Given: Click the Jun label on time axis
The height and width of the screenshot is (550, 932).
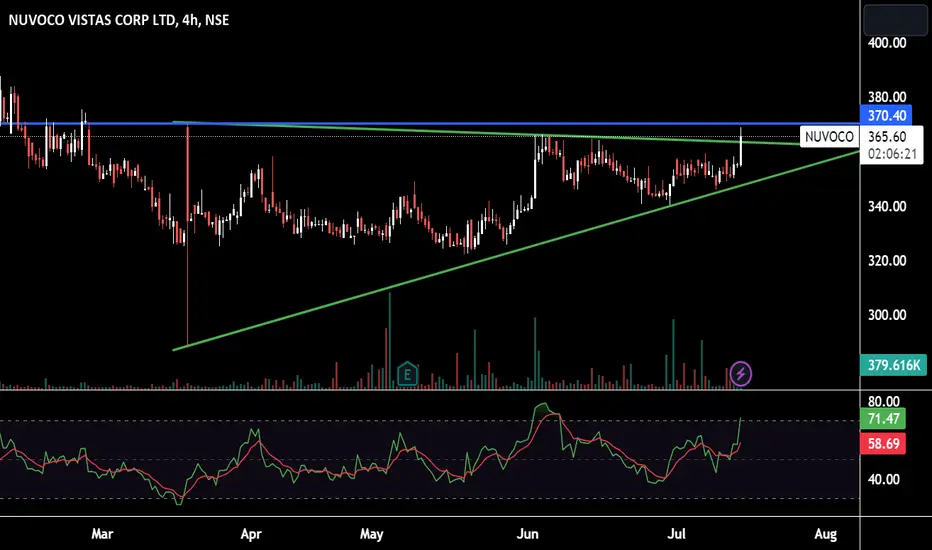Looking at the screenshot, I should point(527,534).
